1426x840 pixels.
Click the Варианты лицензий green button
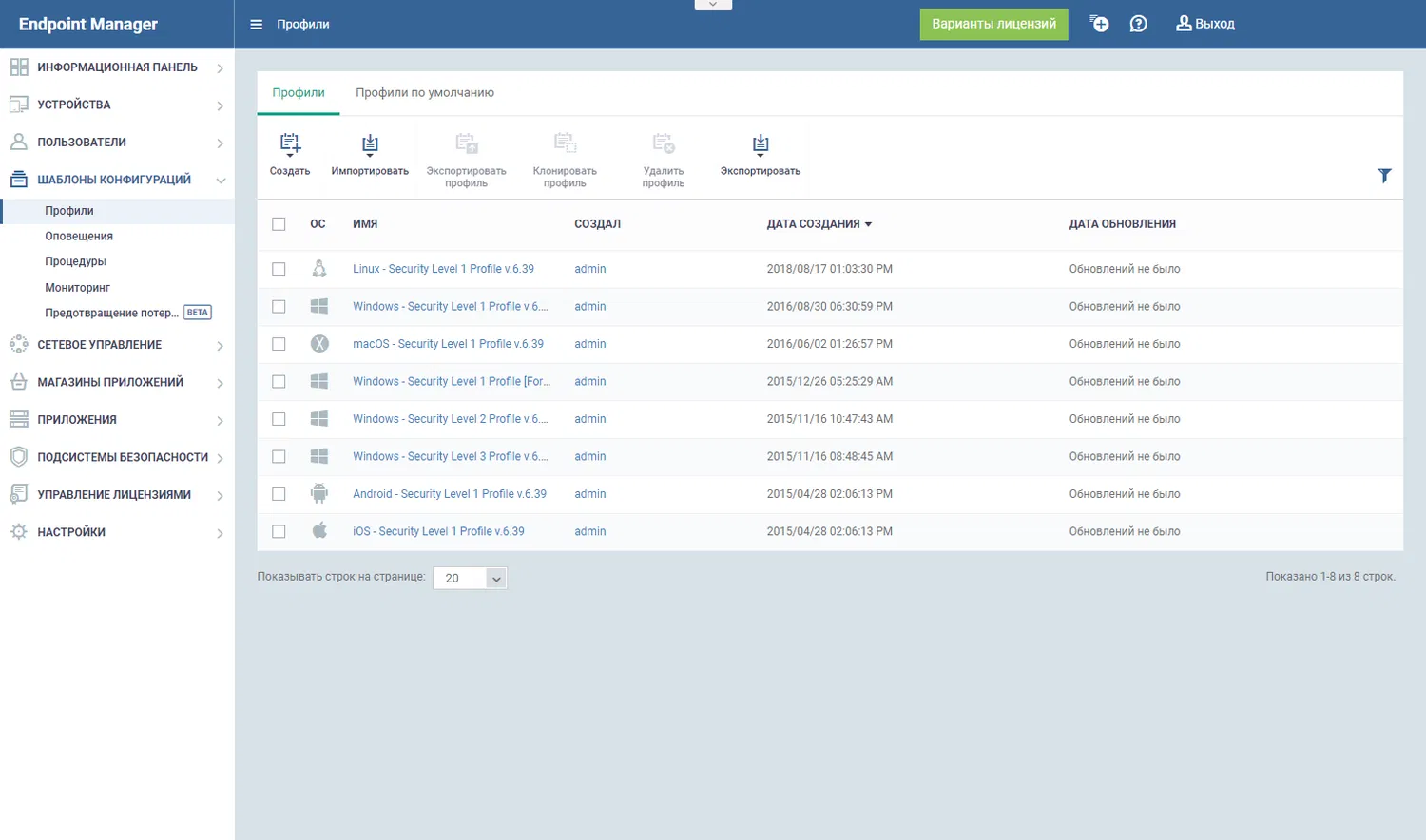[993, 25]
